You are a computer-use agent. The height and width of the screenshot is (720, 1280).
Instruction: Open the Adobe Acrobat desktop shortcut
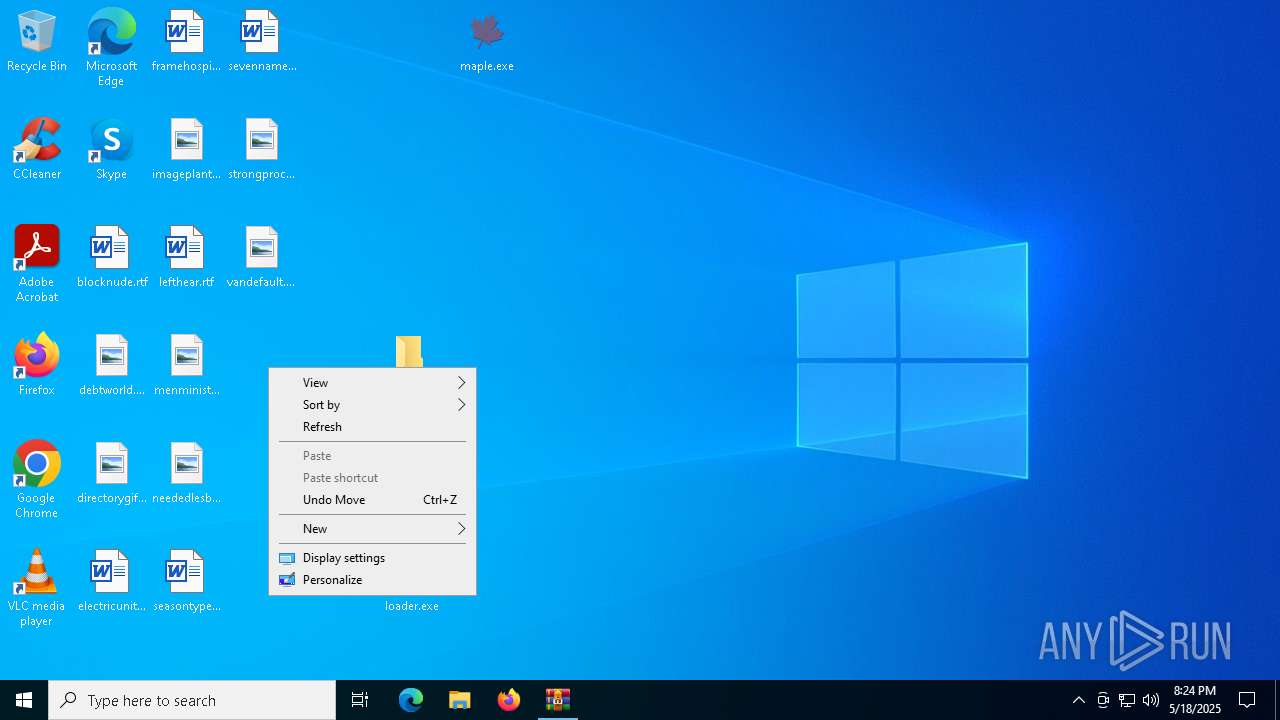pos(37,264)
